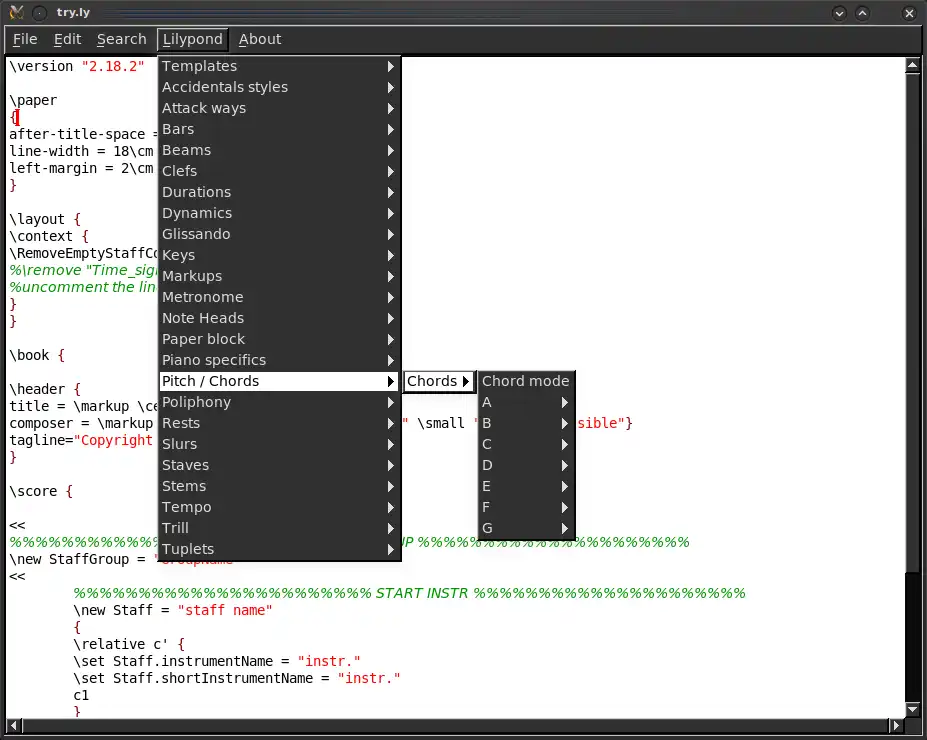Expand the C chord submenu
The image size is (927, 740).
click(x=526, y=444)
